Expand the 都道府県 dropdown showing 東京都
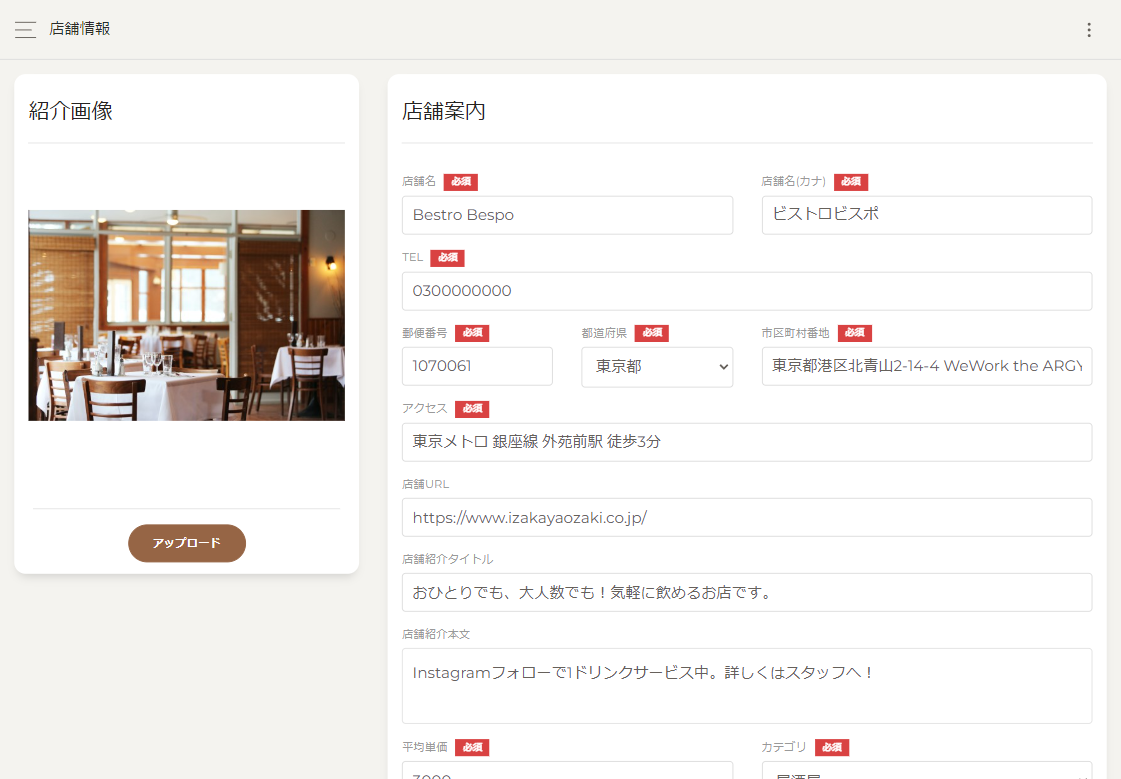 click(657, 367)
